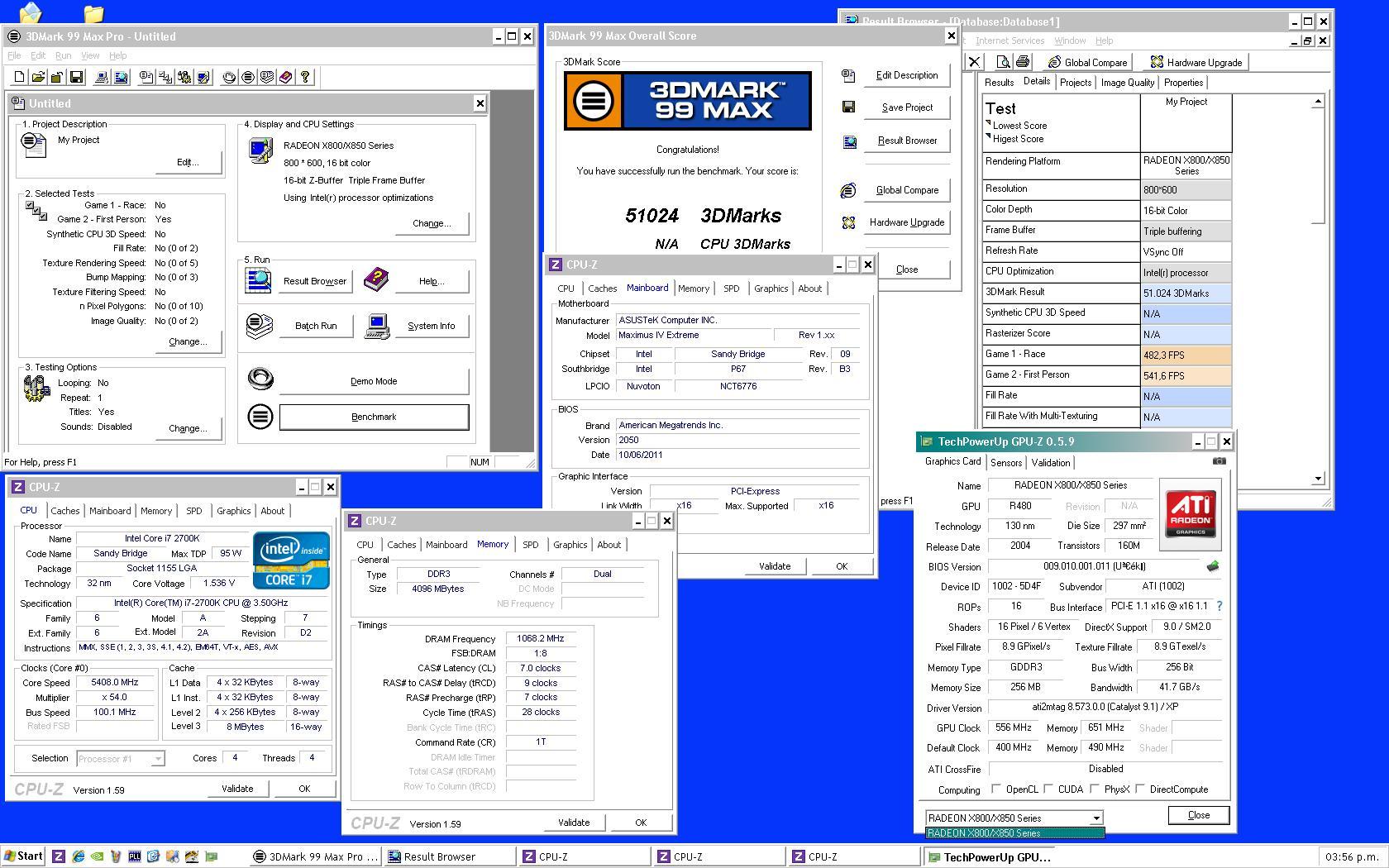
Task: Enable the PhysX checkbox in GPU-Z
Action: pos(1095,789)
